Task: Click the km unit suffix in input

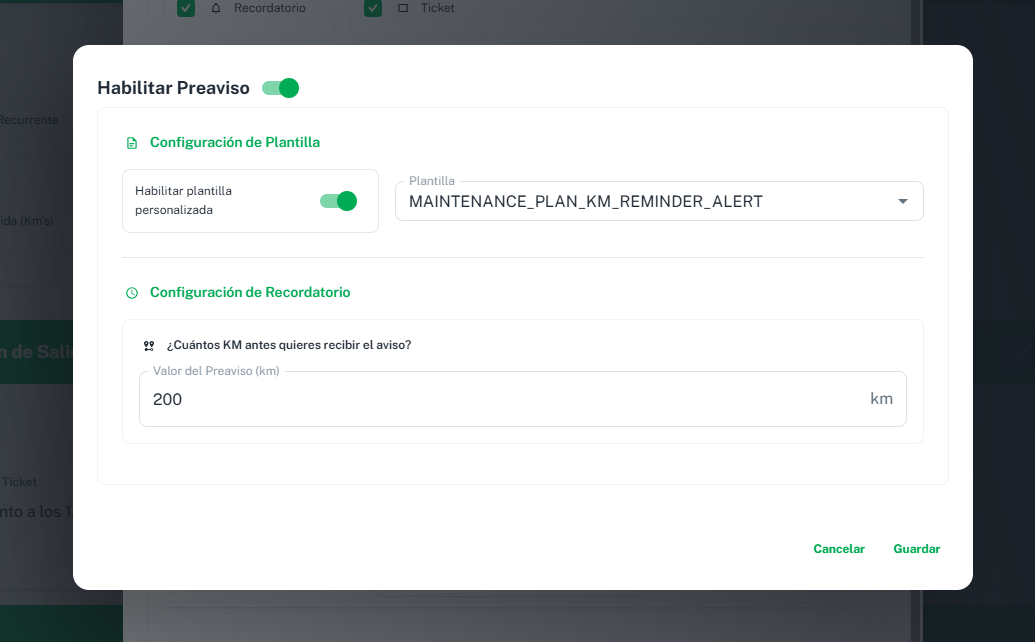Action: (881, 399)
